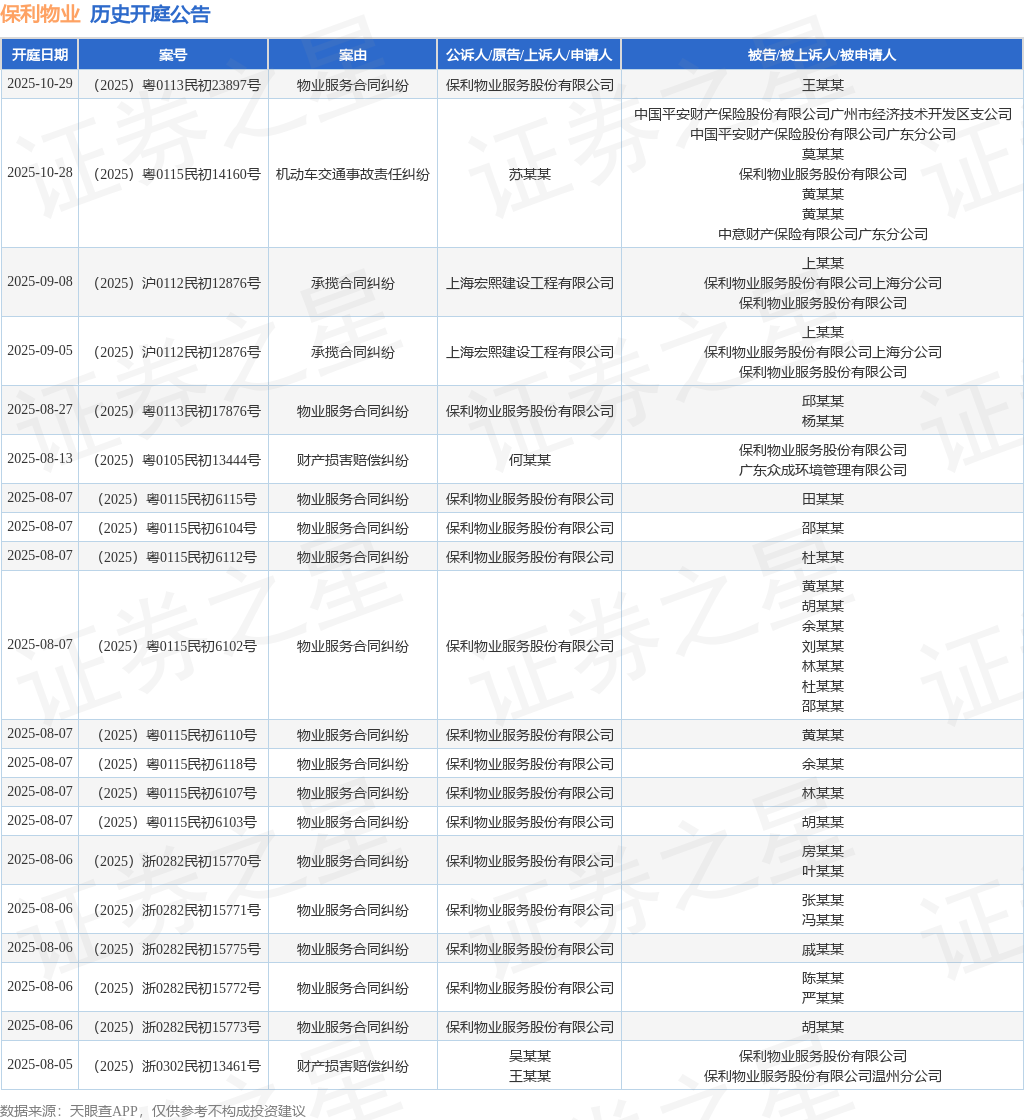Click defendant 邱某某
1024x1120 pixels.
tap(823, 401)
